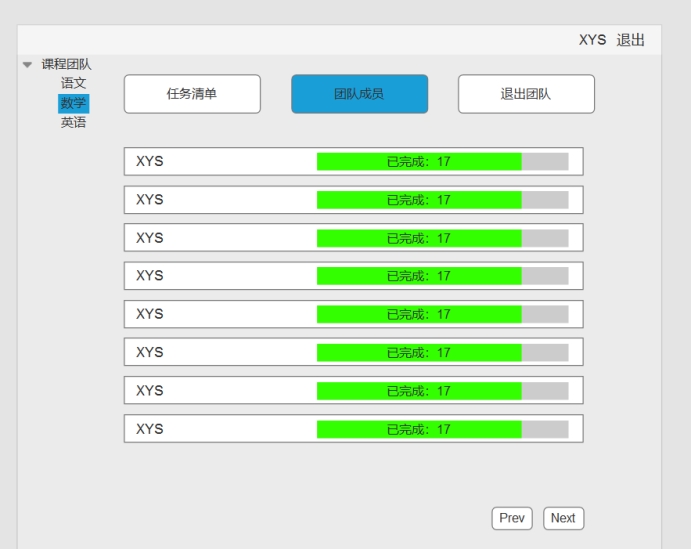Go to next page with Next
This screenshot has height=549, width=692.
pyautogui.click(x=563, y=518)
